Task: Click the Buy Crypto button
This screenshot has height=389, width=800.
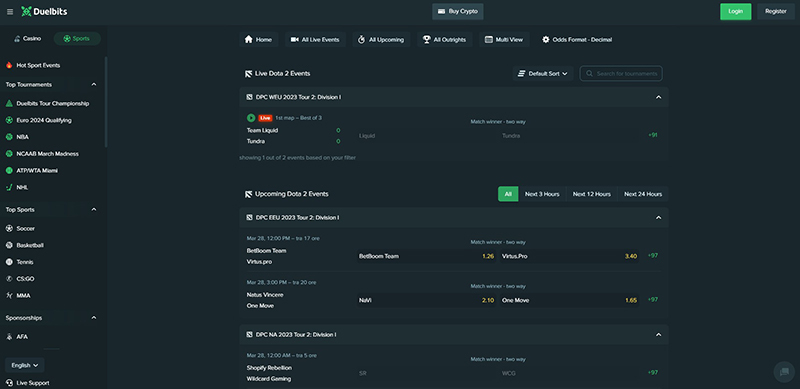Action: (458, 11)
